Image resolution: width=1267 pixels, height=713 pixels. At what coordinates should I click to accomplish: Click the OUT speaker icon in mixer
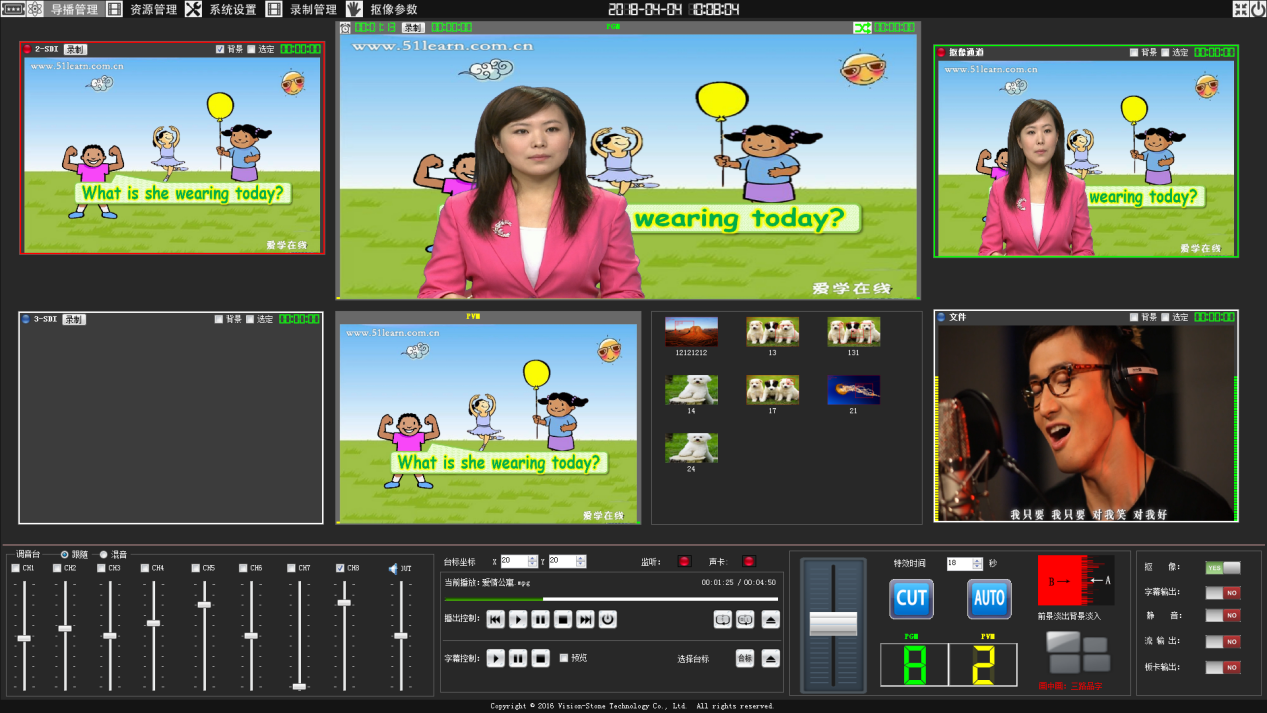pos(393,568)
